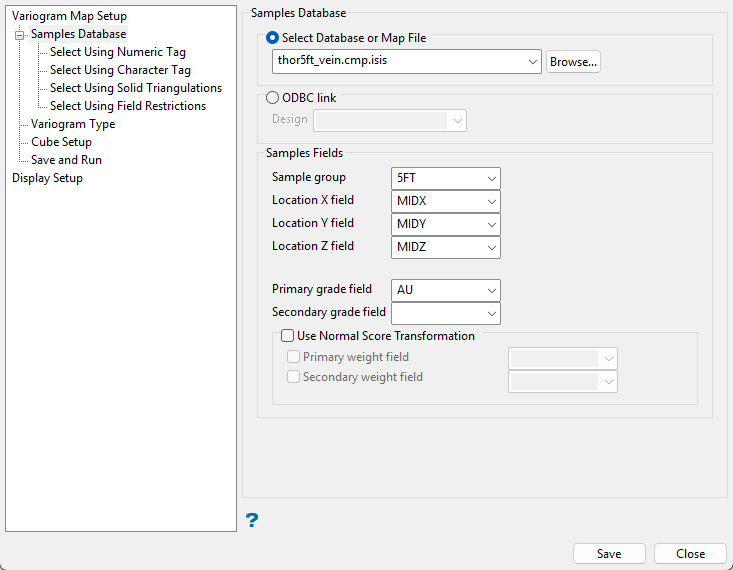
Task: Open the Sample group dropdown
Action: (x=490, y=178)
